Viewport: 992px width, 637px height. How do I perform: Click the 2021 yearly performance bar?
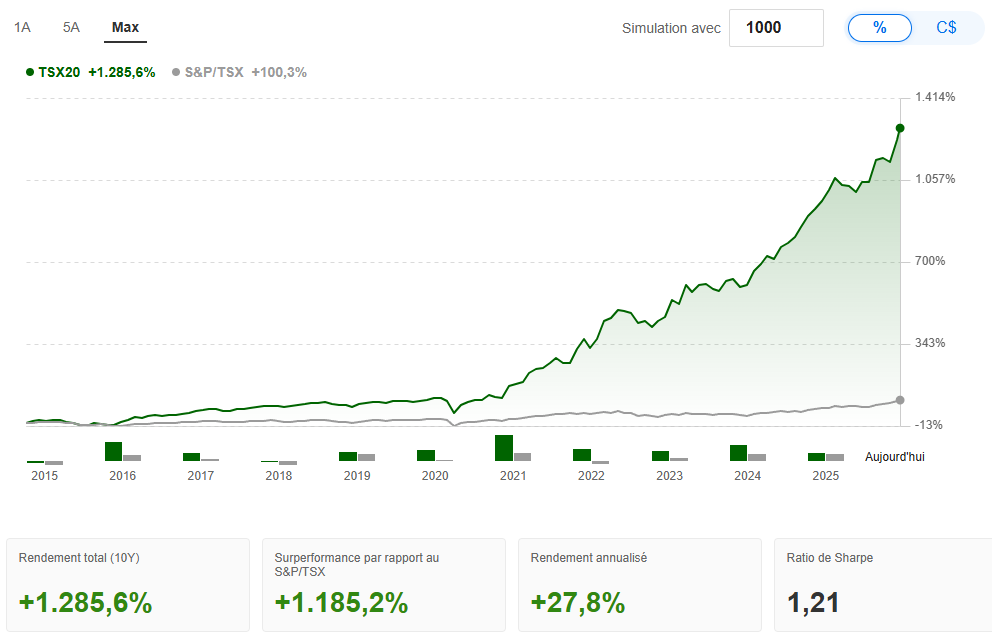pyautogui.click(x=504, y=448)
